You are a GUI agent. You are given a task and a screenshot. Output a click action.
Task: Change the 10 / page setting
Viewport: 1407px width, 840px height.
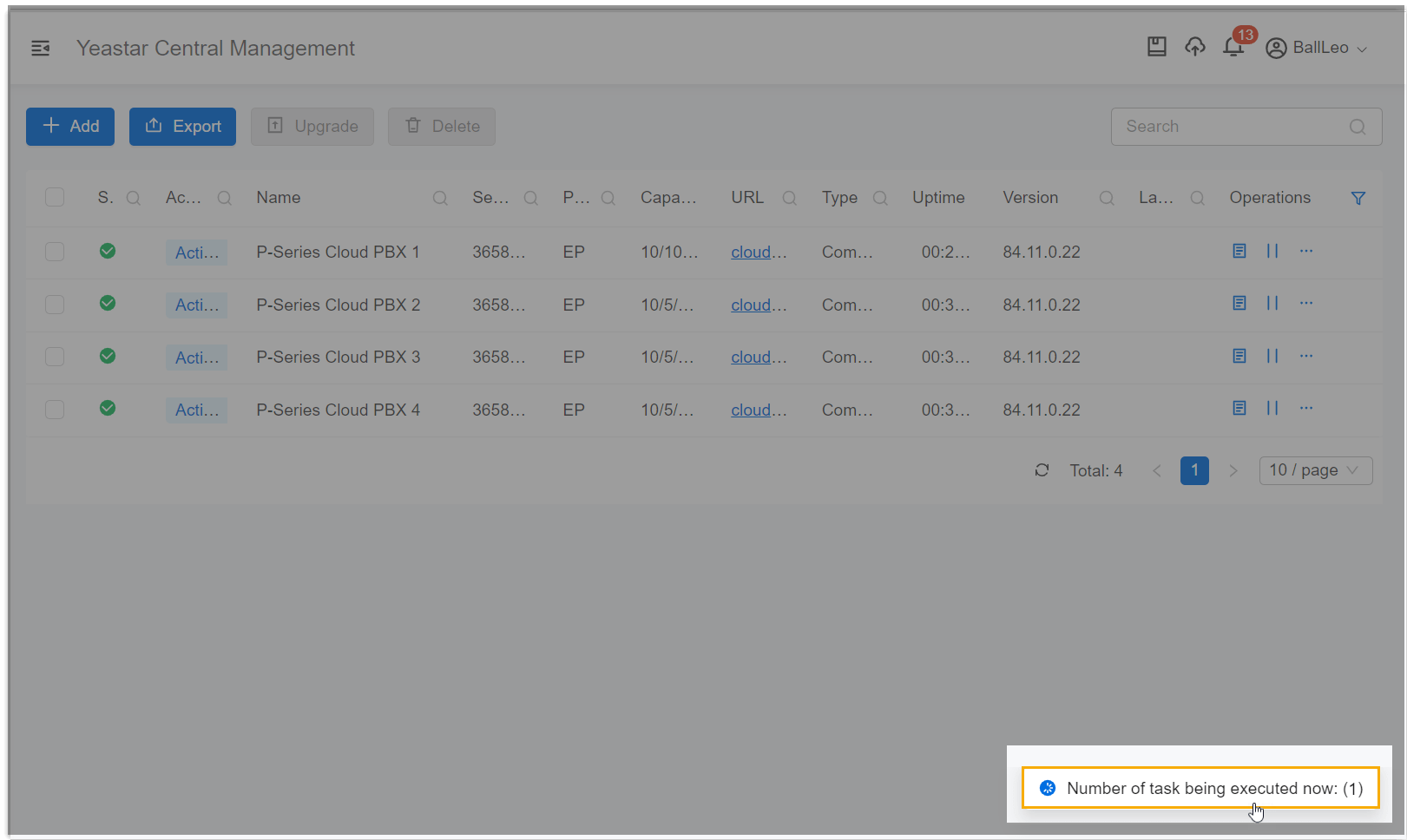pos(1315,470)
